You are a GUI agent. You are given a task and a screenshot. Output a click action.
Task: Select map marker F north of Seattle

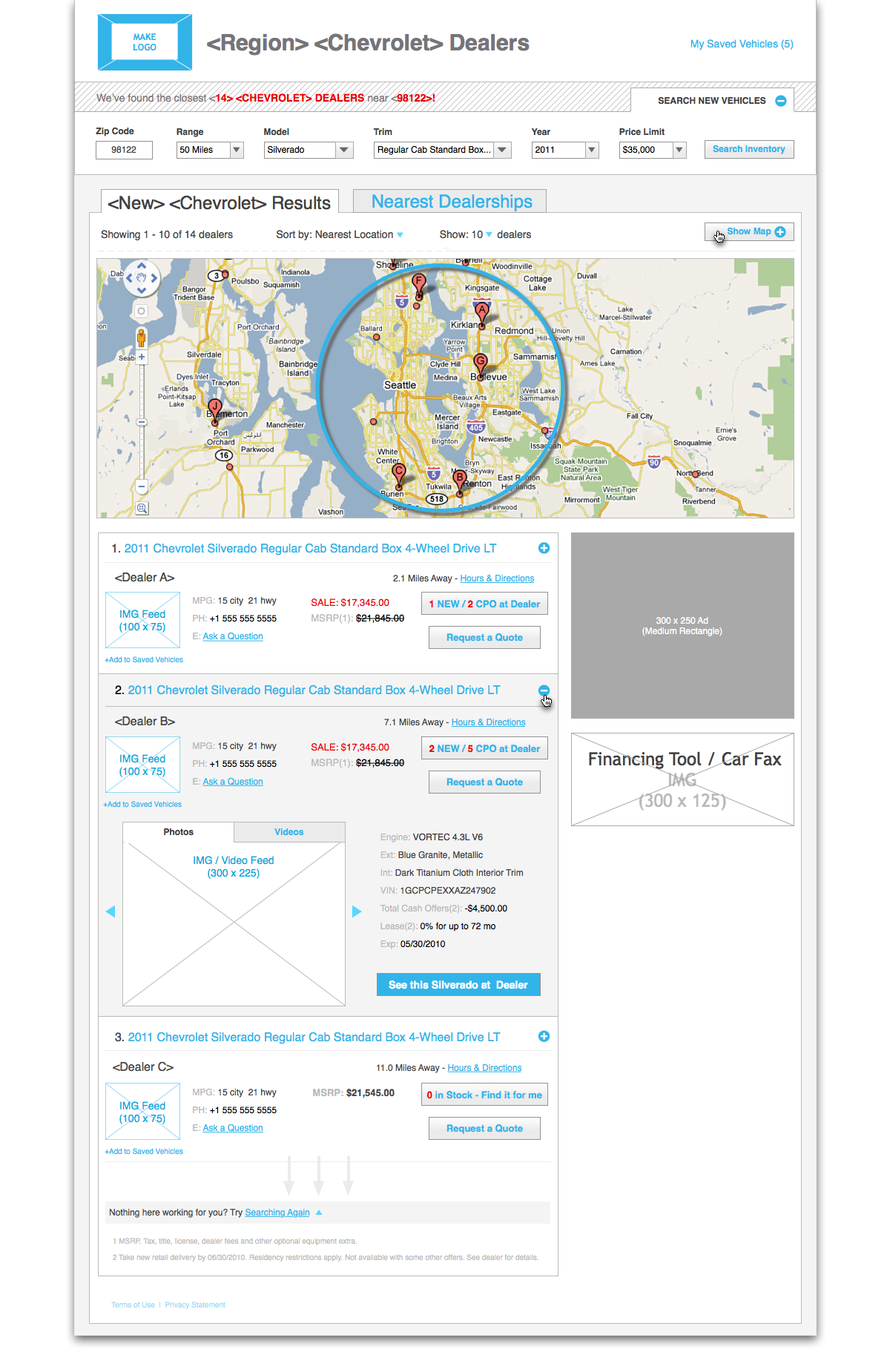coord(419,286)
